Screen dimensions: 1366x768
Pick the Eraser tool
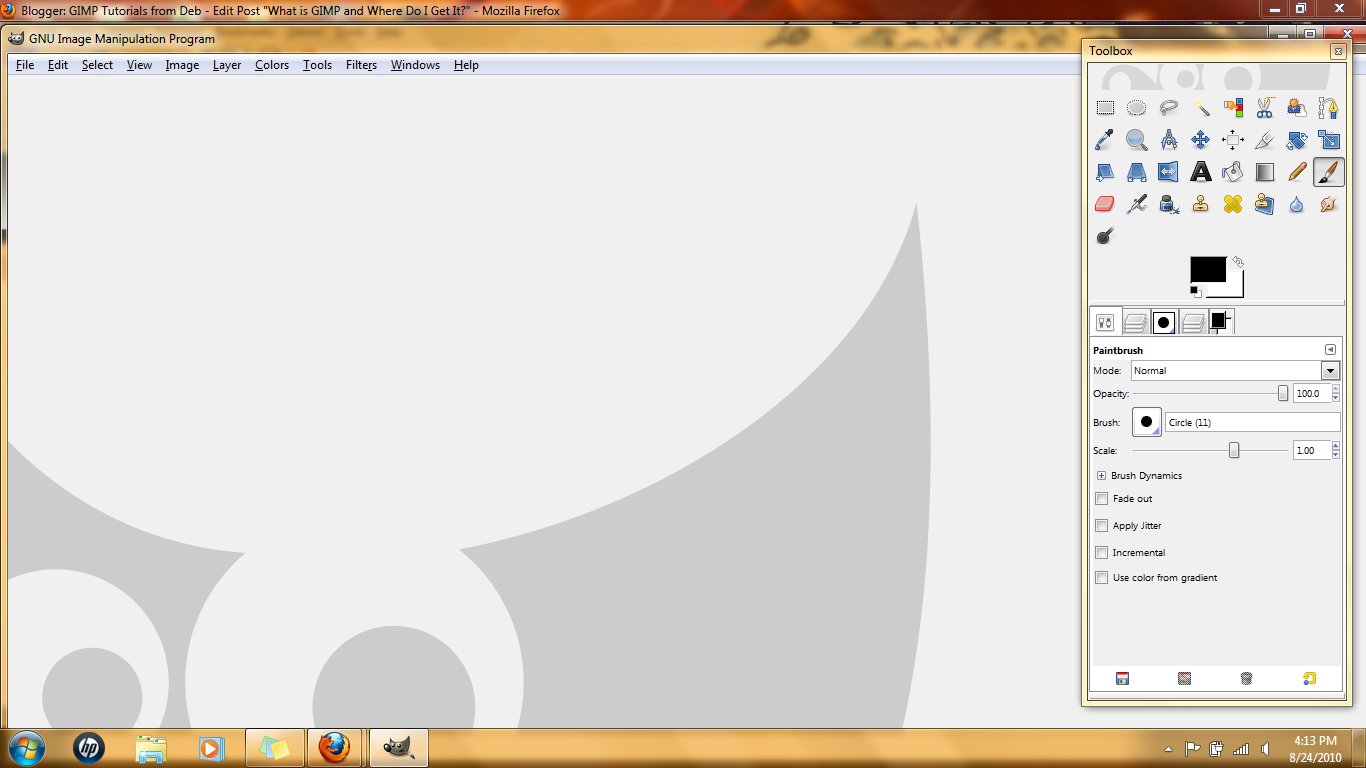(x=1104, y=203)
